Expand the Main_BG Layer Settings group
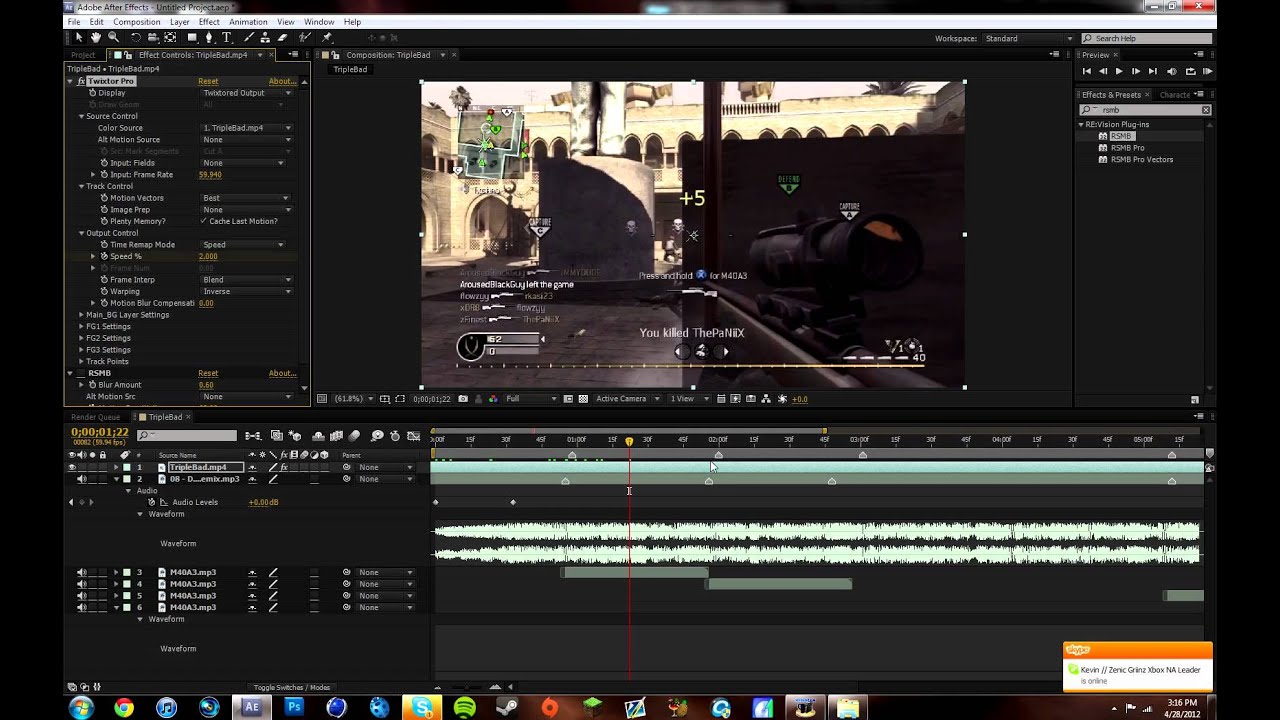The image size is (1280, 720). tap(82, 315)
